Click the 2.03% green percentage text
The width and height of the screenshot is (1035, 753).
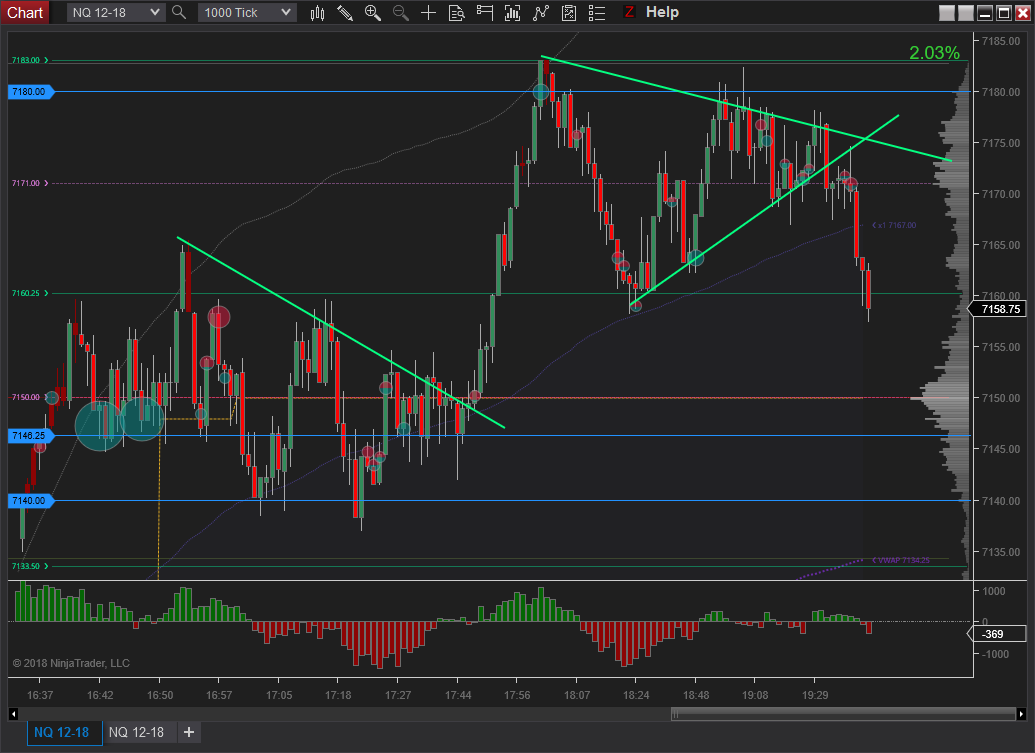(934, 53)
